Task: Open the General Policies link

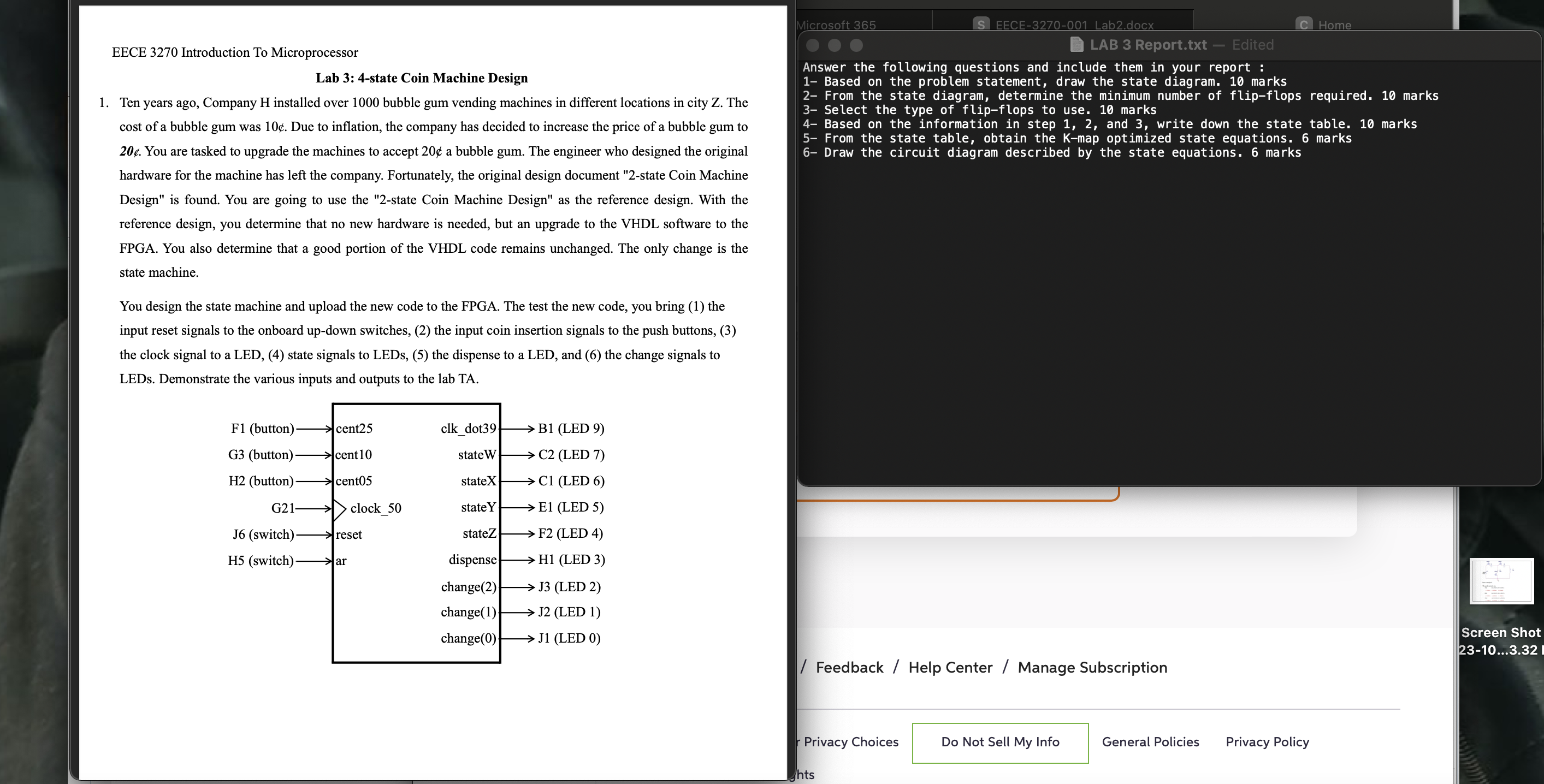Action: tap(1150, 741)
